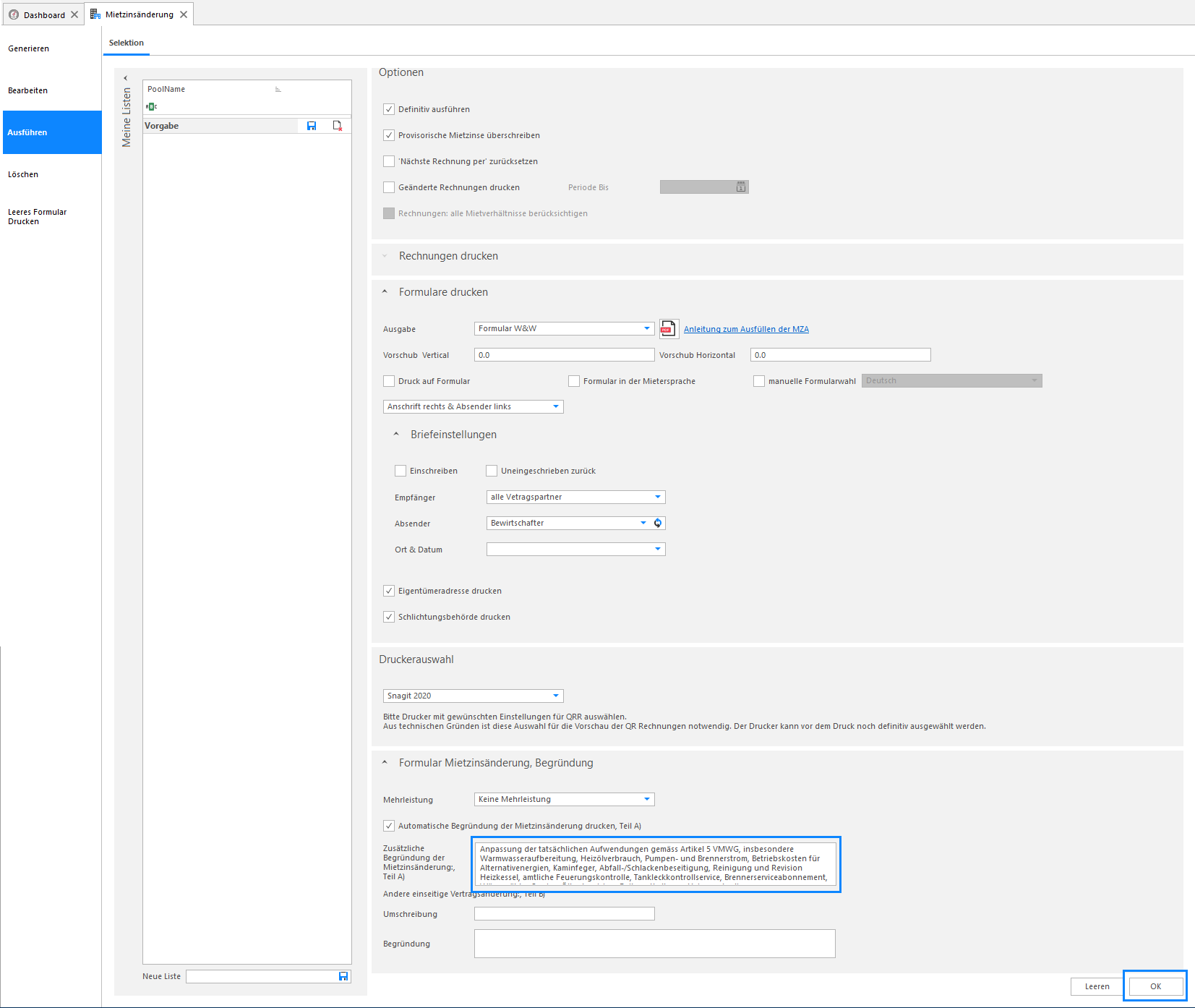This screenshot has width=1195, height=1008.
Task: Open the PDF guide icon beside Ausgabe
Action: [x=668, y=329]
